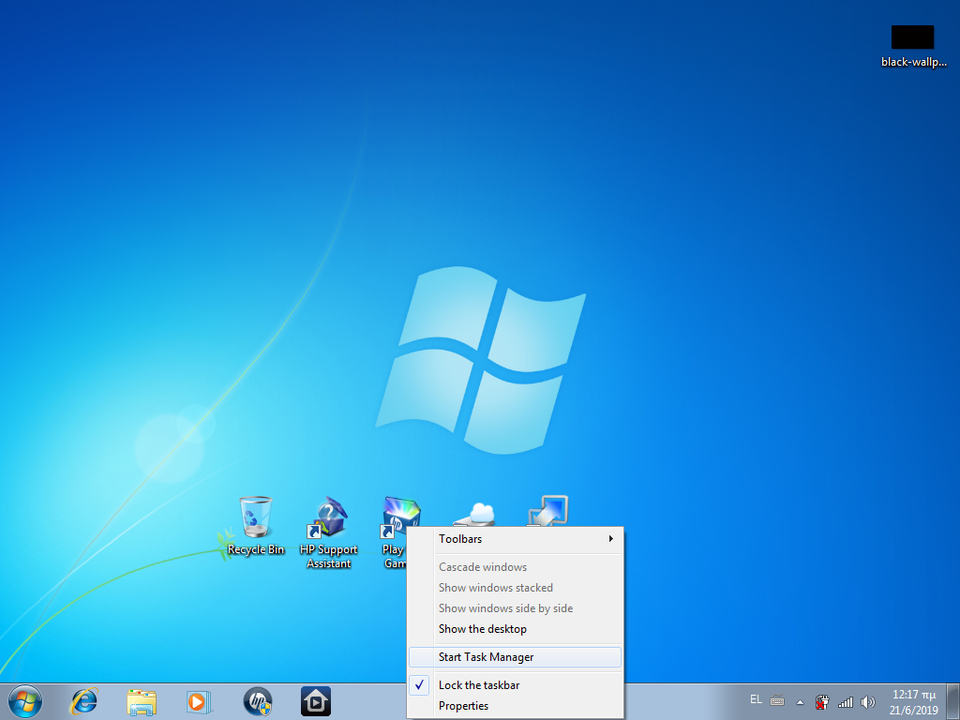Select the cloud drive desktop icon
Image resolution: width=960 pixels, height=720 pixels.
click(474, 514)
